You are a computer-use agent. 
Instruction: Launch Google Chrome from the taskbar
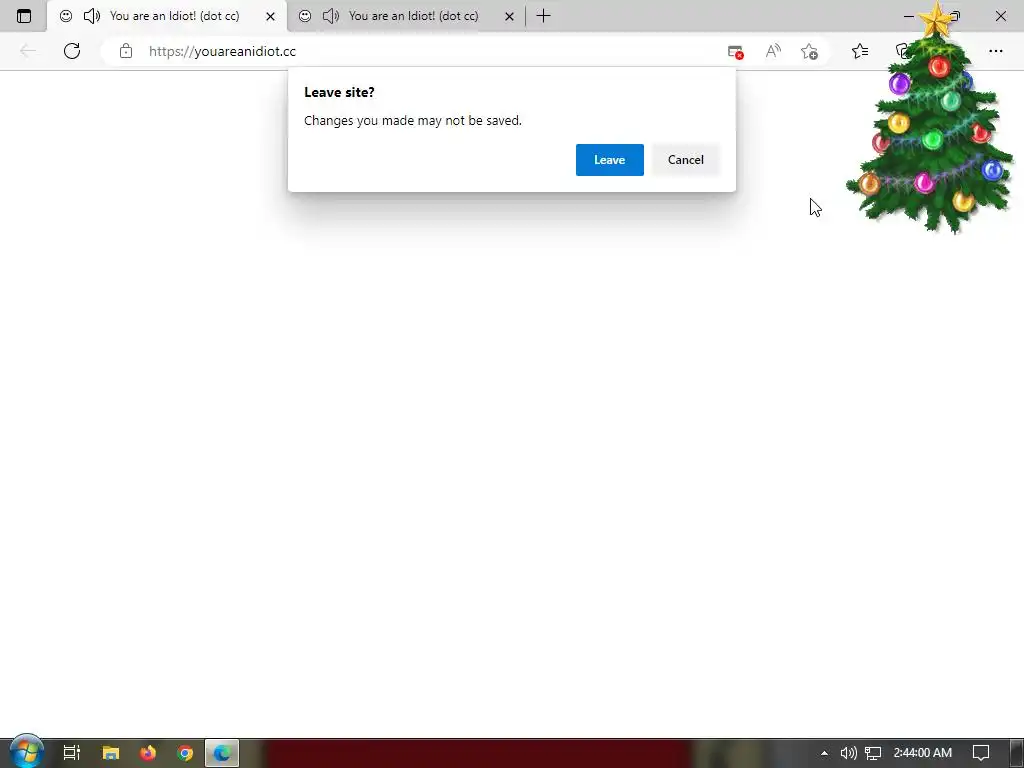click(x=185, y=753)
